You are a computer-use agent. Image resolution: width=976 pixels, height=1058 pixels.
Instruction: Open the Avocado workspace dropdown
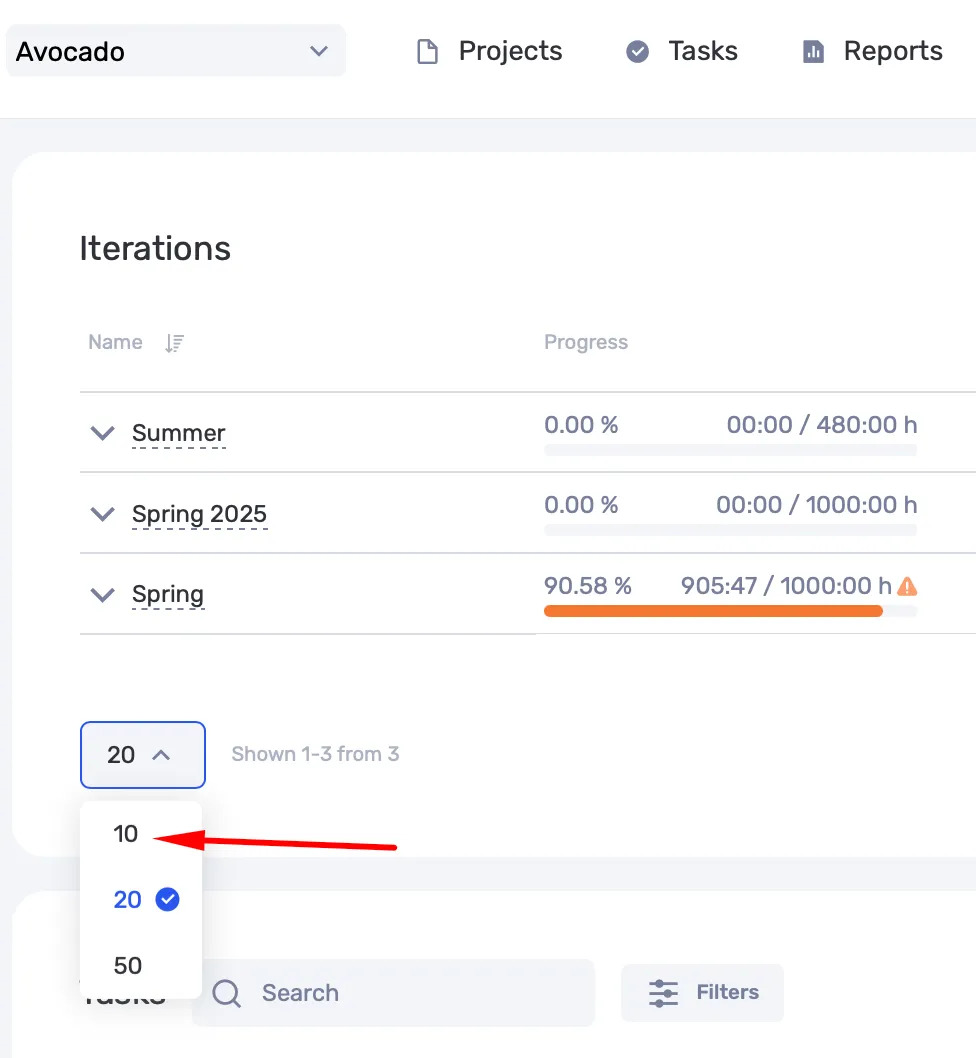pyautogui.click(x=175, y=51)
